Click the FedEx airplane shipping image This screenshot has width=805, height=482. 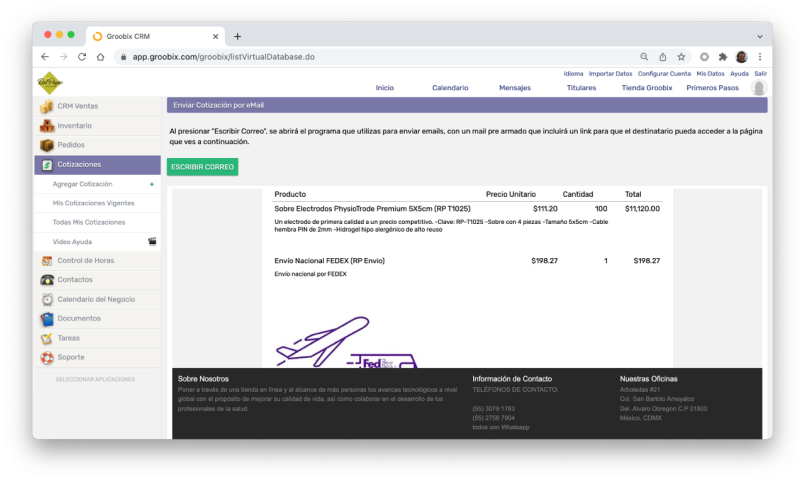tap(347, 342)
